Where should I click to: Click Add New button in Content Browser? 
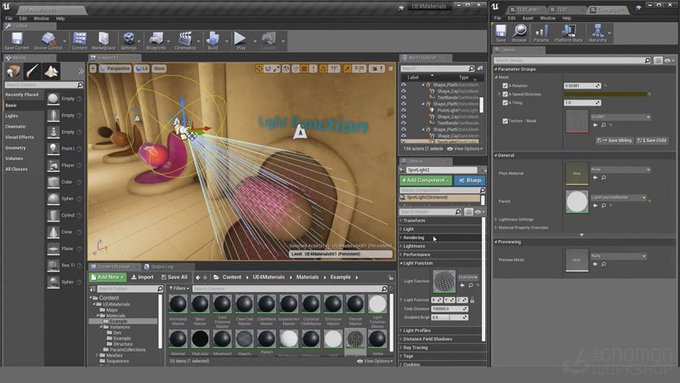pos(108,277)
